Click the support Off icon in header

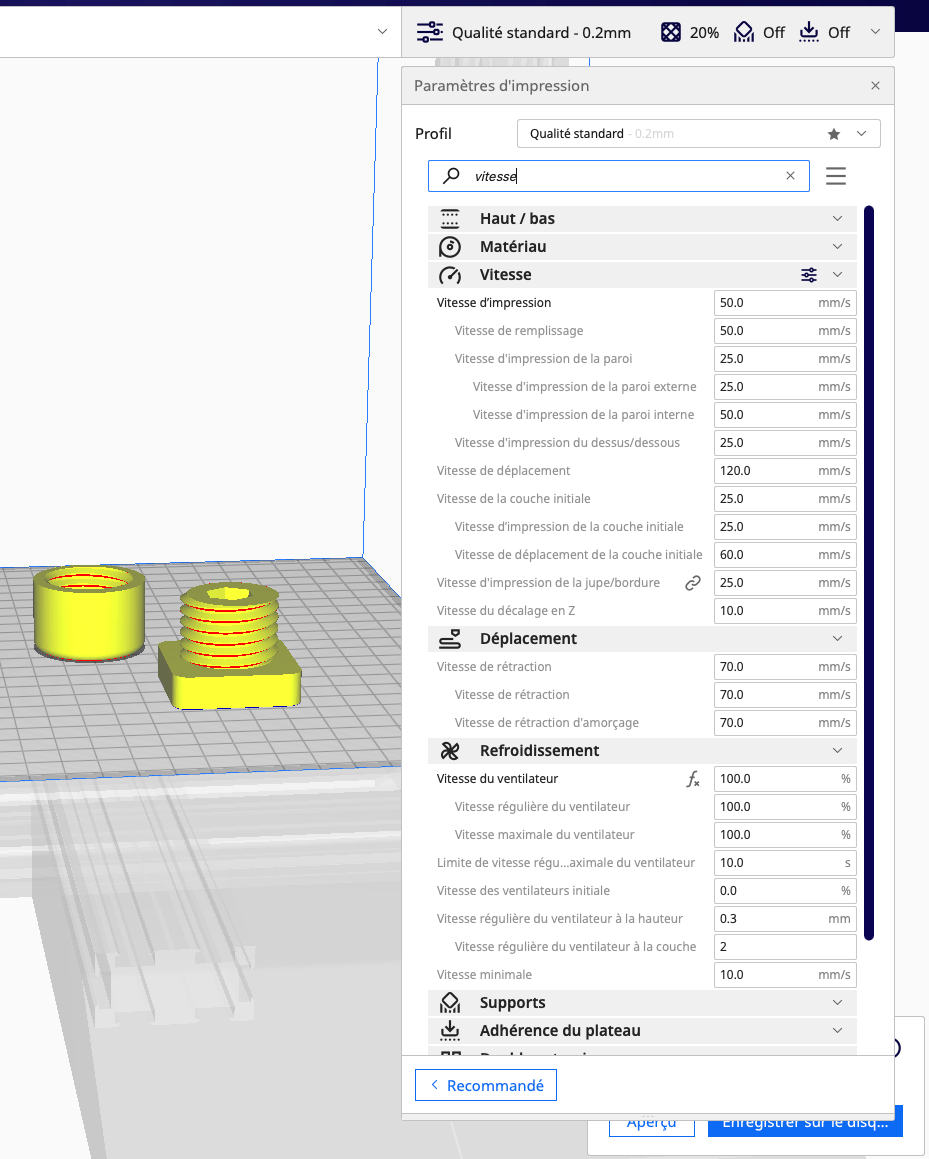pyautogui.click(x=743, y=33)
